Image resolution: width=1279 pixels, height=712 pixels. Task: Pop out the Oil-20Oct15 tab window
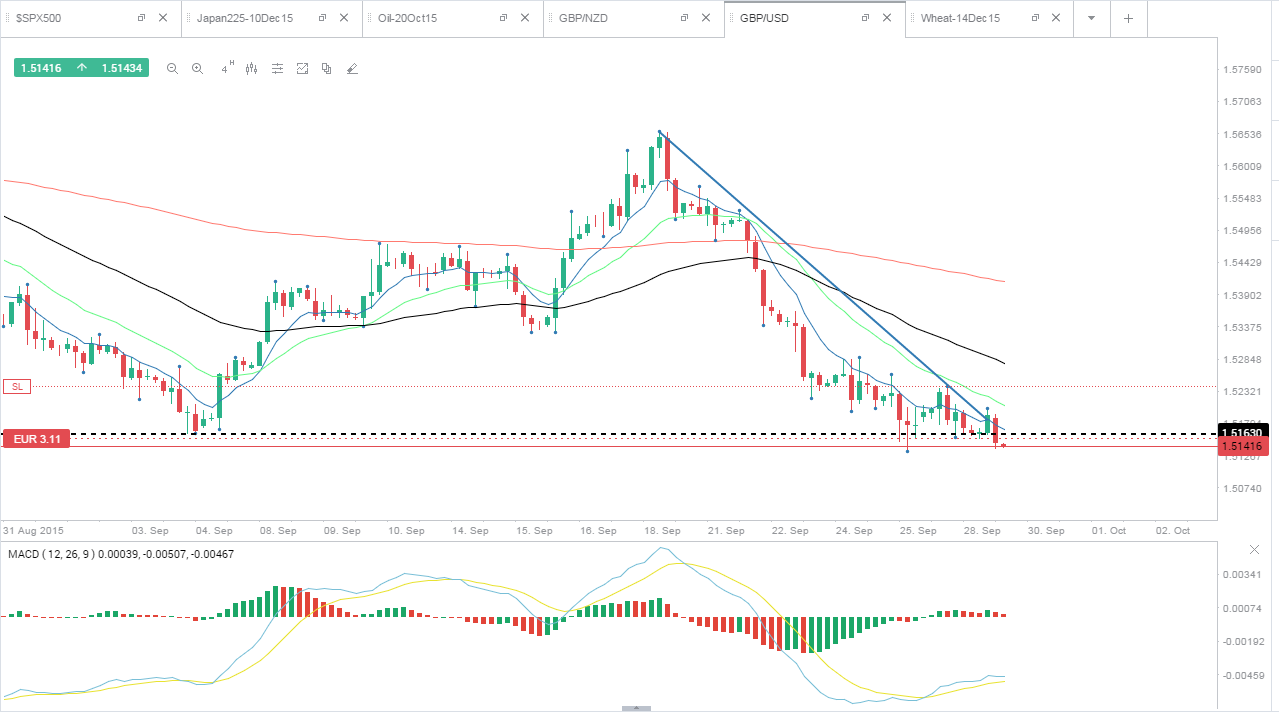502,18
